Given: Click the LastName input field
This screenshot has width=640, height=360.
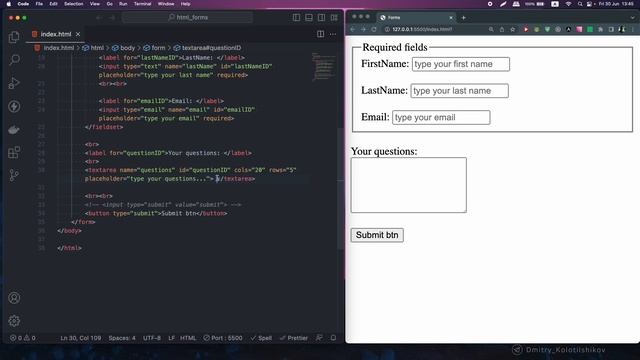Looking at the screenshot, I should (460, 91).
